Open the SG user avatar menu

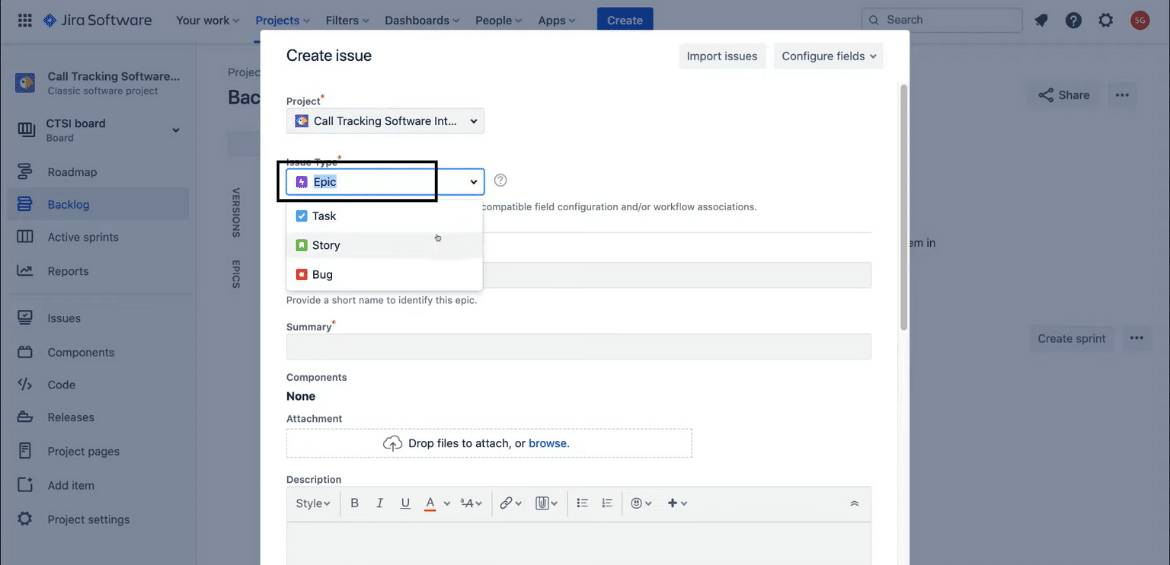1139,20
